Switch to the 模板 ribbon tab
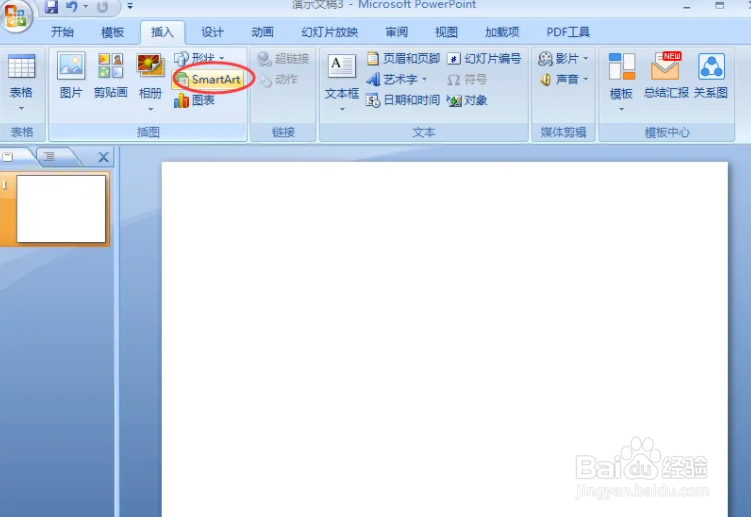751x517 pixels. tap(113, 32)
